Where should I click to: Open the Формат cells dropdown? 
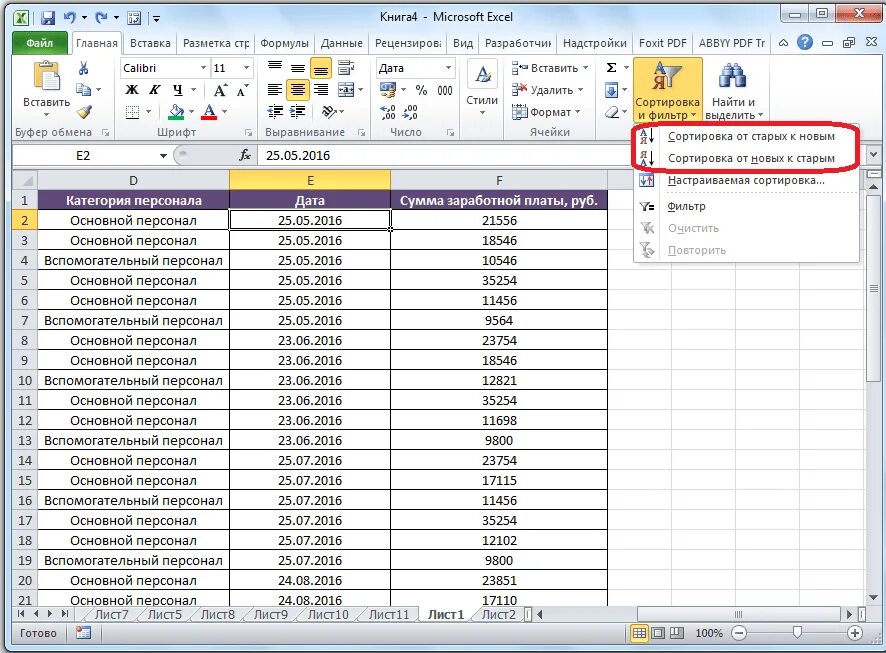pos(546,112)
